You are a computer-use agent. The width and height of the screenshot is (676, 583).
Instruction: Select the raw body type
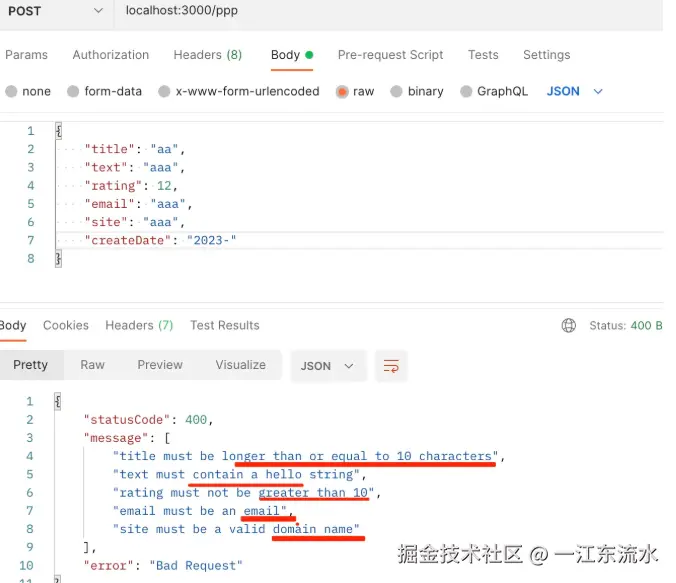point(355,91)
